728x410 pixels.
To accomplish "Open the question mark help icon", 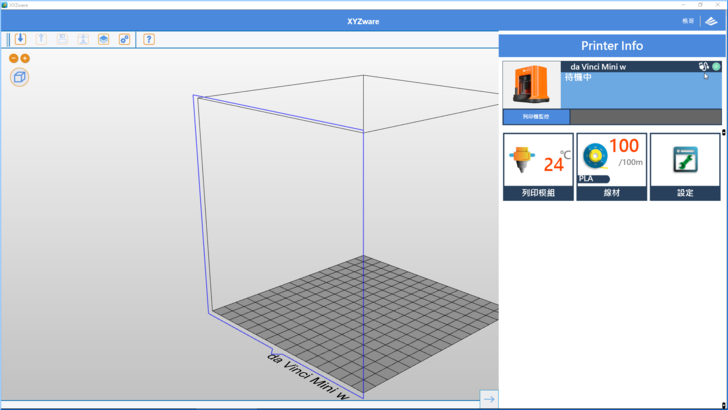I will [x=149, y=39].
